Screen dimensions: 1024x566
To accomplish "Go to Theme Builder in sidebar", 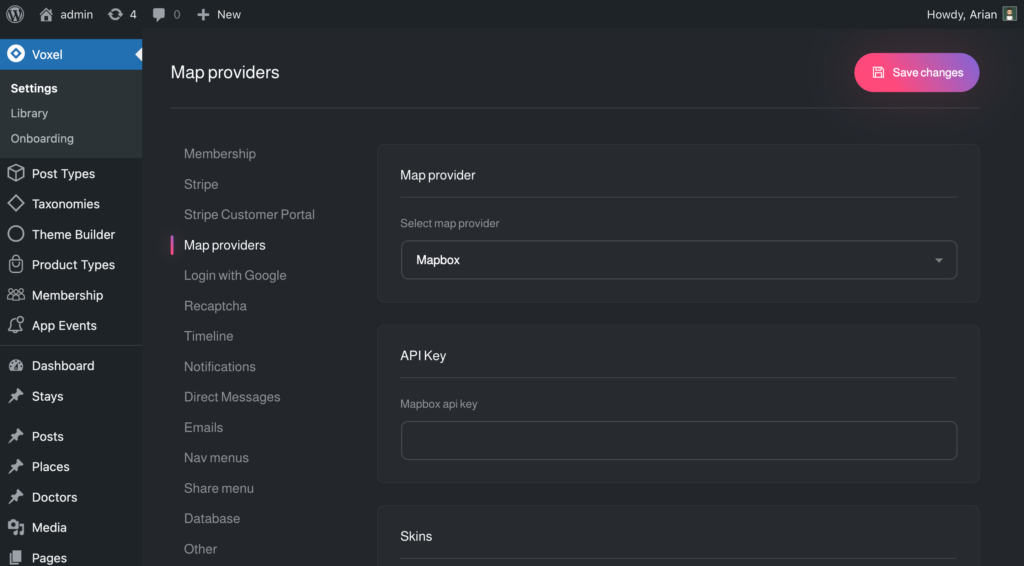I will (73, 234).
